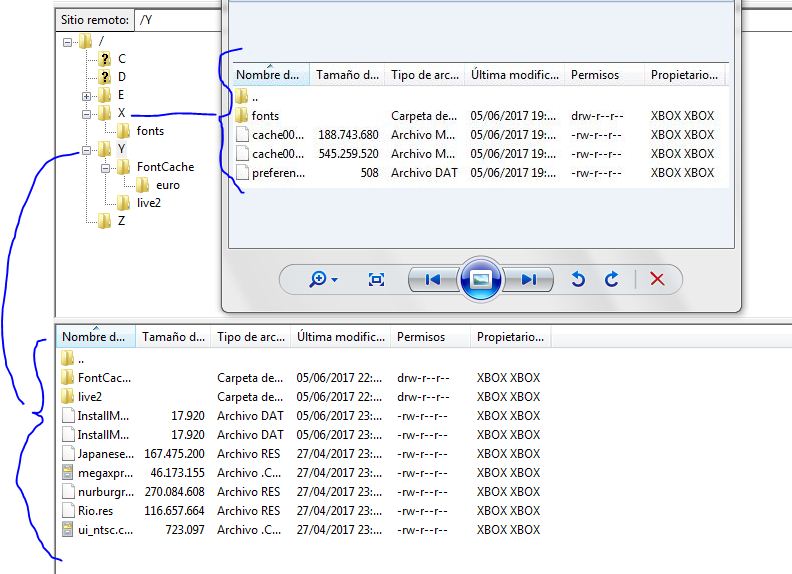792x574 pixels.
Task: Start the slide show with center button
Action: [x=480, y=280]
